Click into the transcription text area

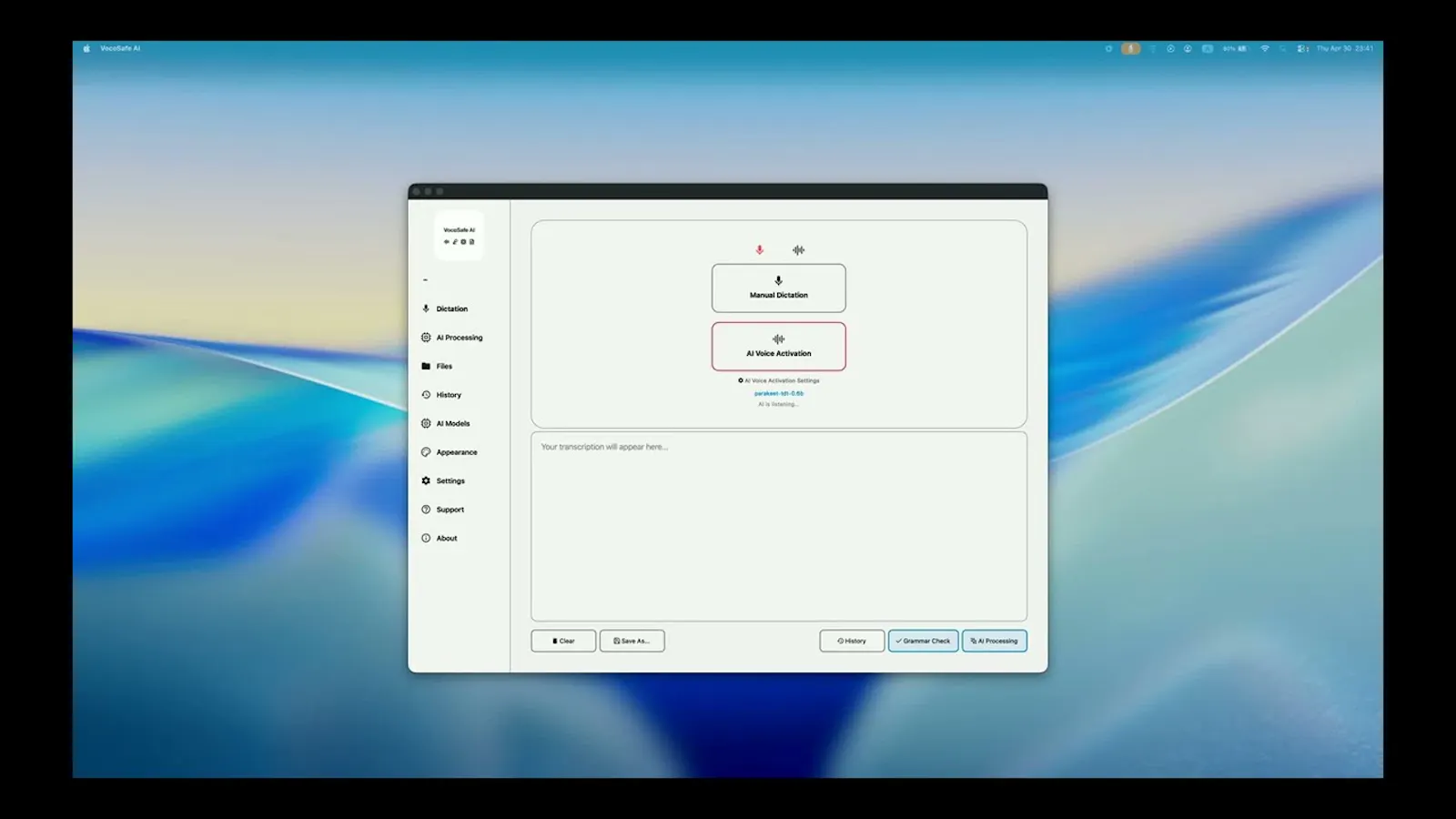pos(779,527)
